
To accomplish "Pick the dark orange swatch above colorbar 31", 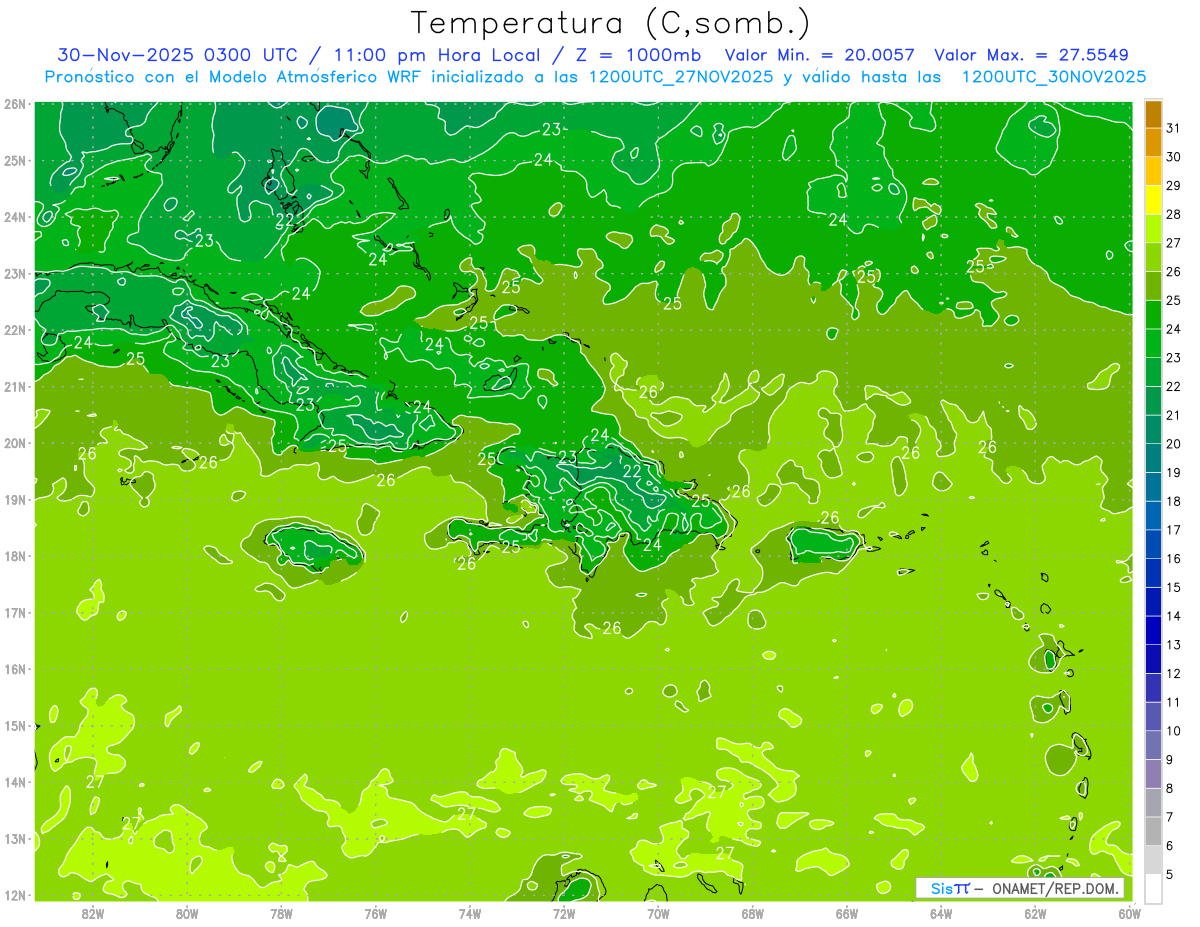I will pos(1153,114).
